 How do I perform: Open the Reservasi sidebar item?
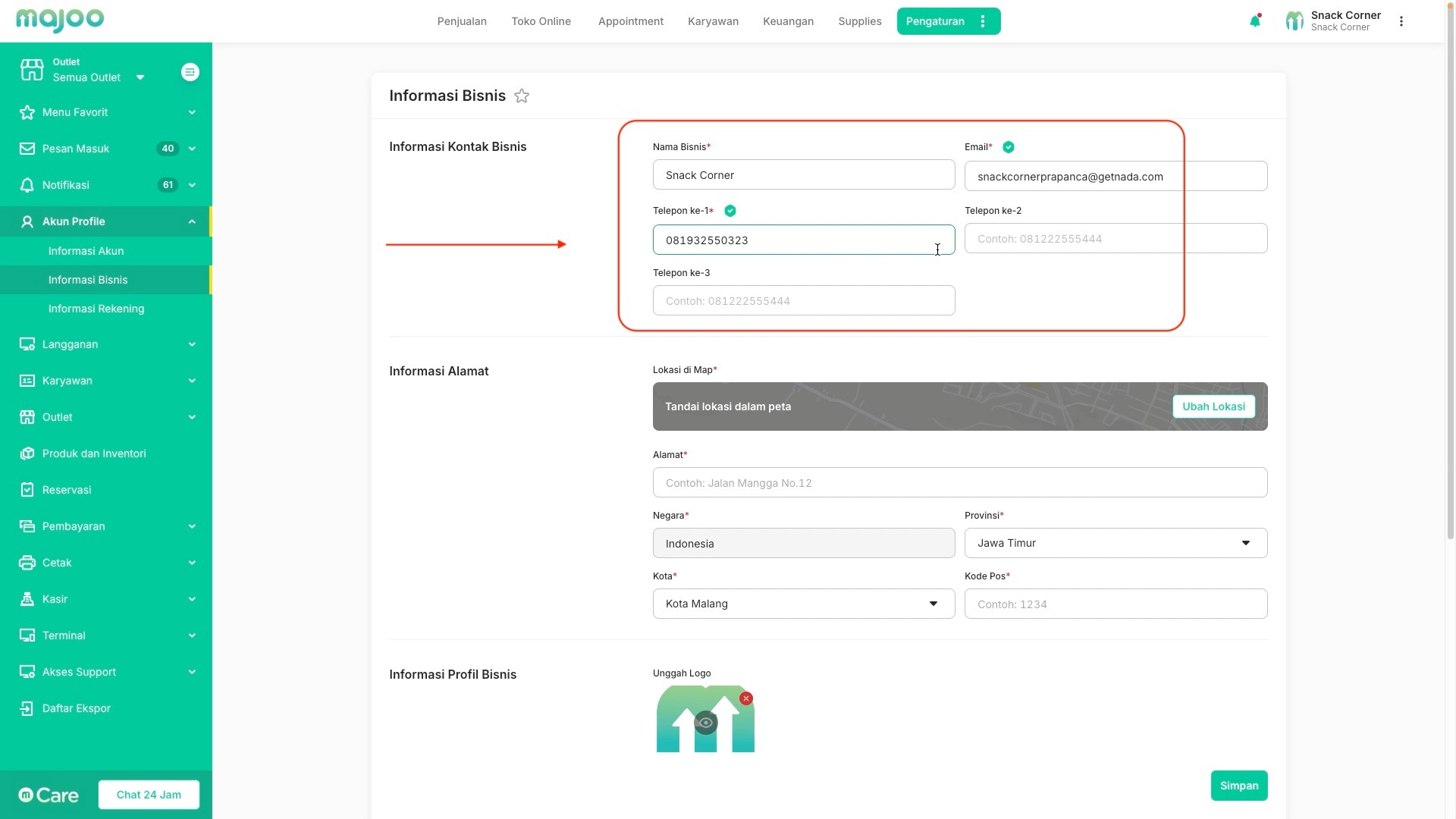coord(67,490)
